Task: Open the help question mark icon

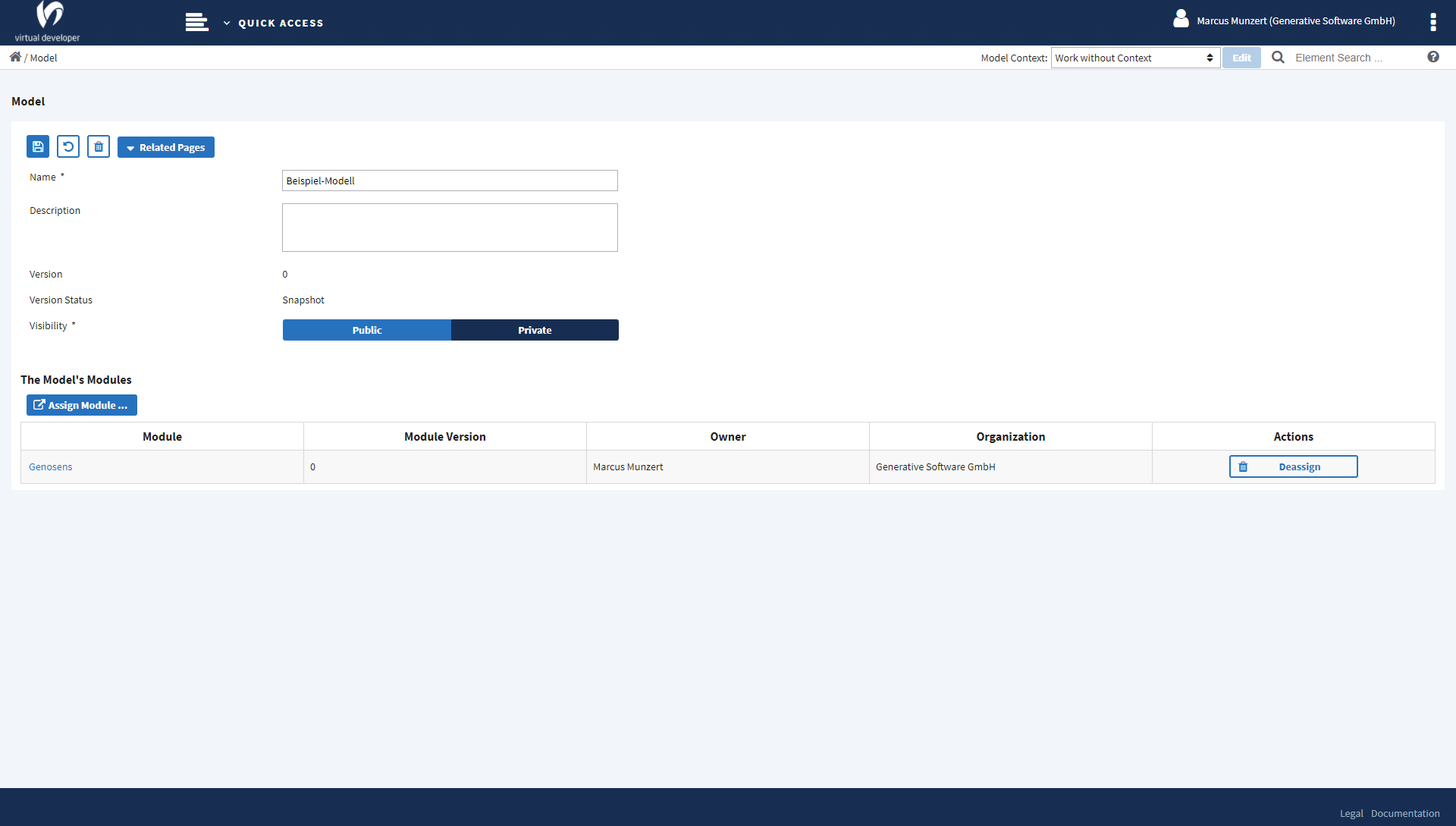Action: 1432,57
